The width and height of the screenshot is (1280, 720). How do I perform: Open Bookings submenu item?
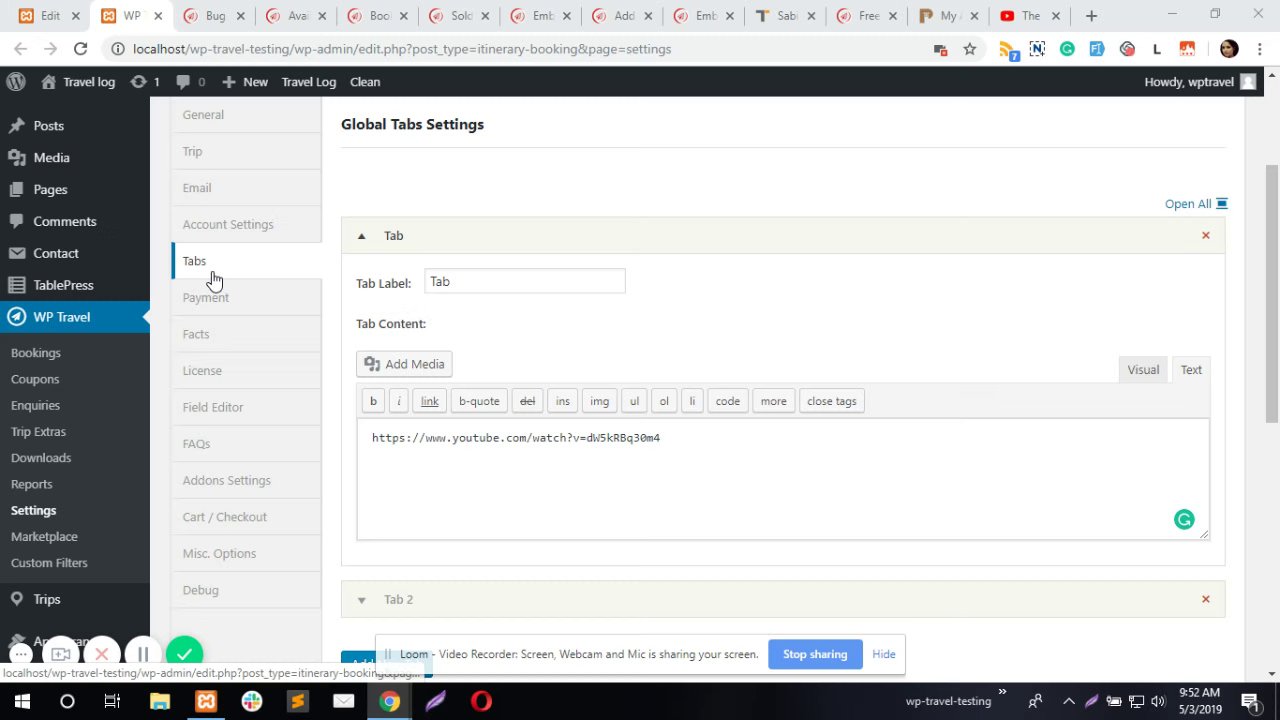[x=36, y=353]
